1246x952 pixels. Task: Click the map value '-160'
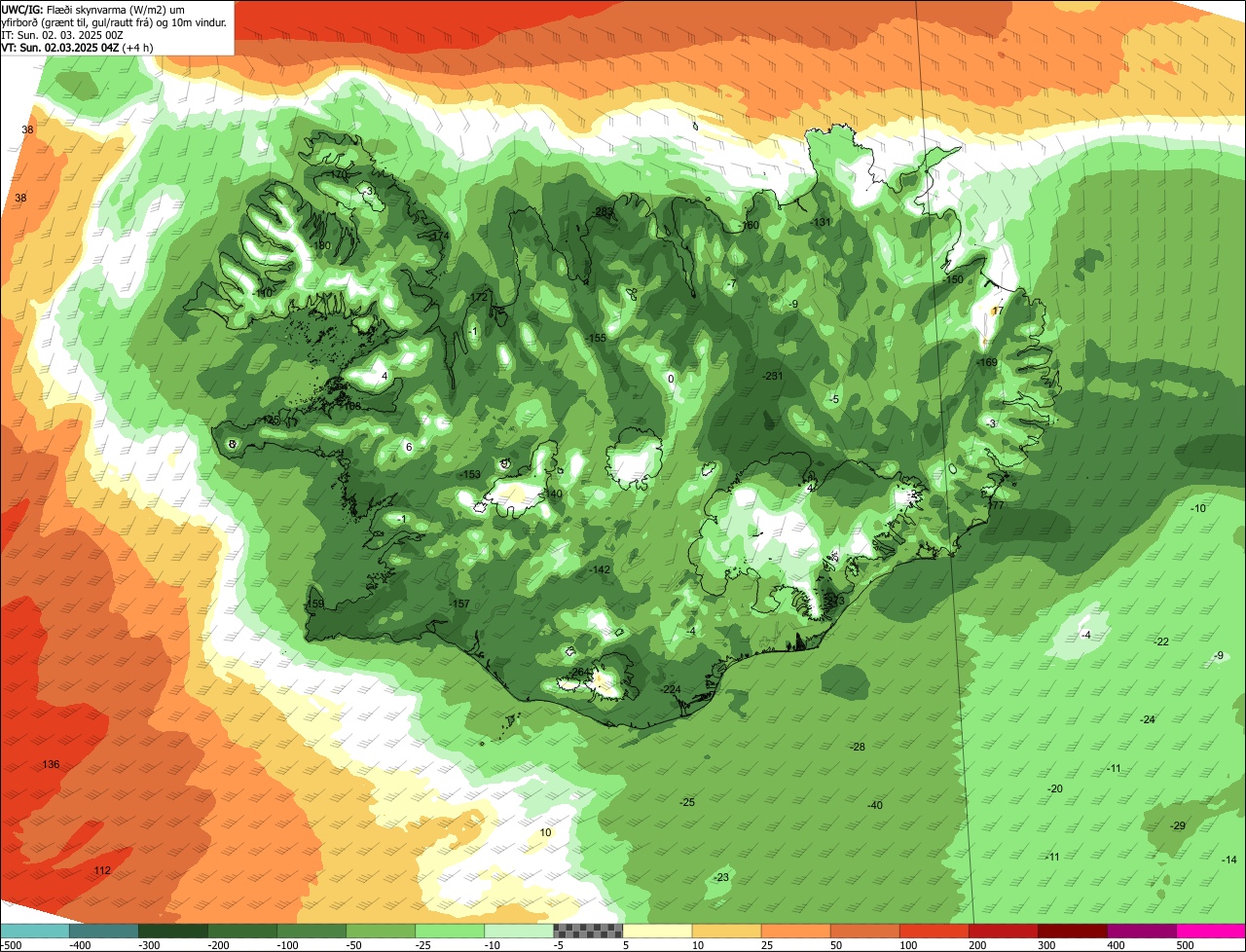click(749, 225)
